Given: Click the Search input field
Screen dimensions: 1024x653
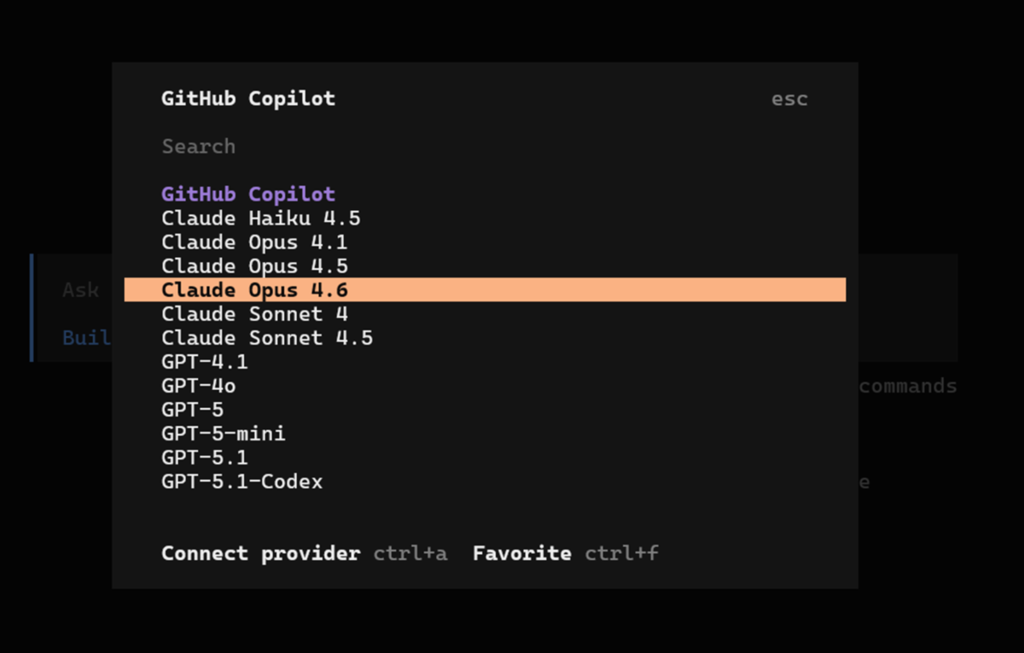Looking at the screenshot, I should (485, 146).
